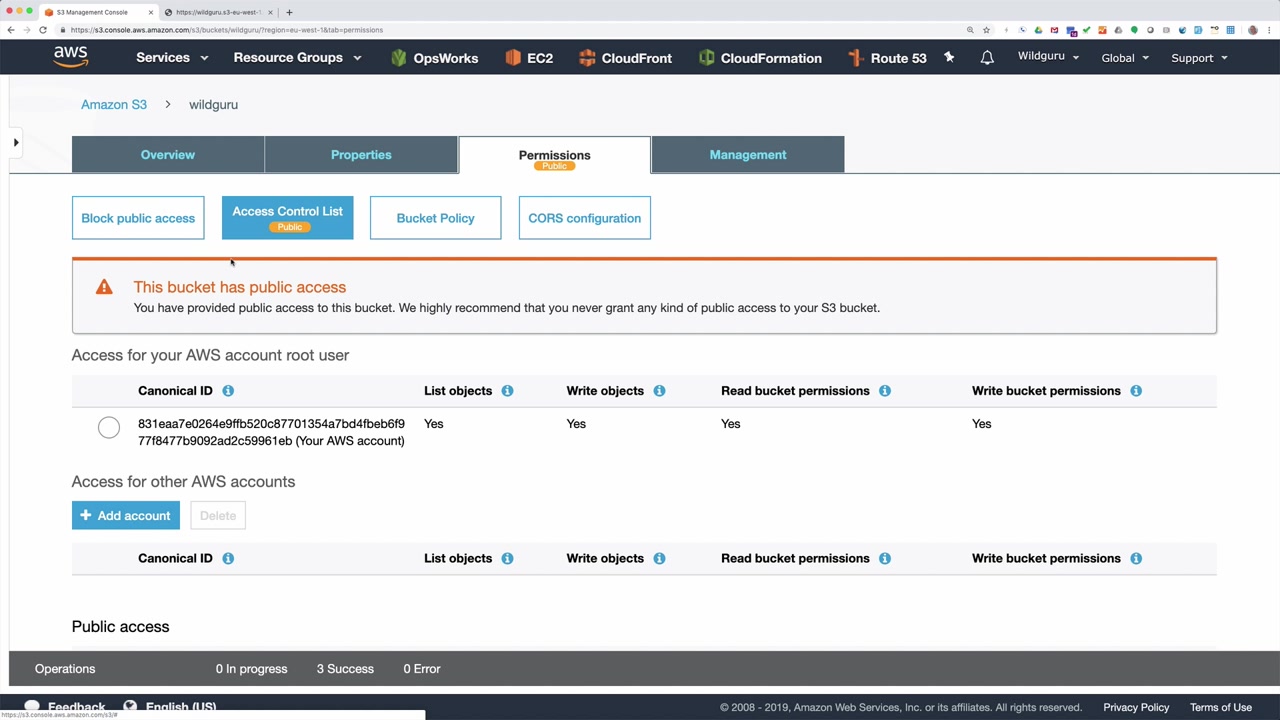Click Write bucket permissions info for other accounts
The image size is (1280, 720).
point(1136,558)
